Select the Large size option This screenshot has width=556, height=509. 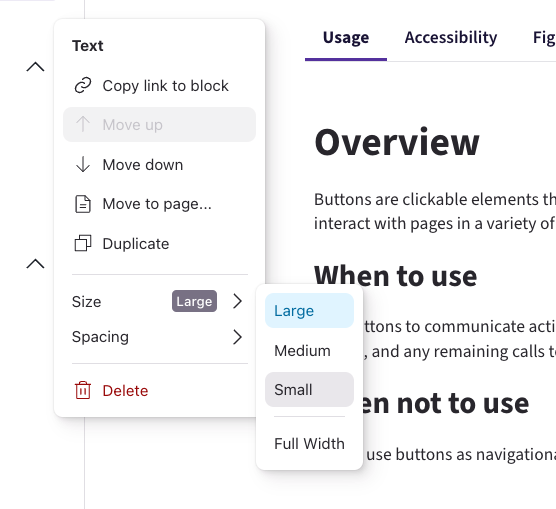tap(309, 311)
